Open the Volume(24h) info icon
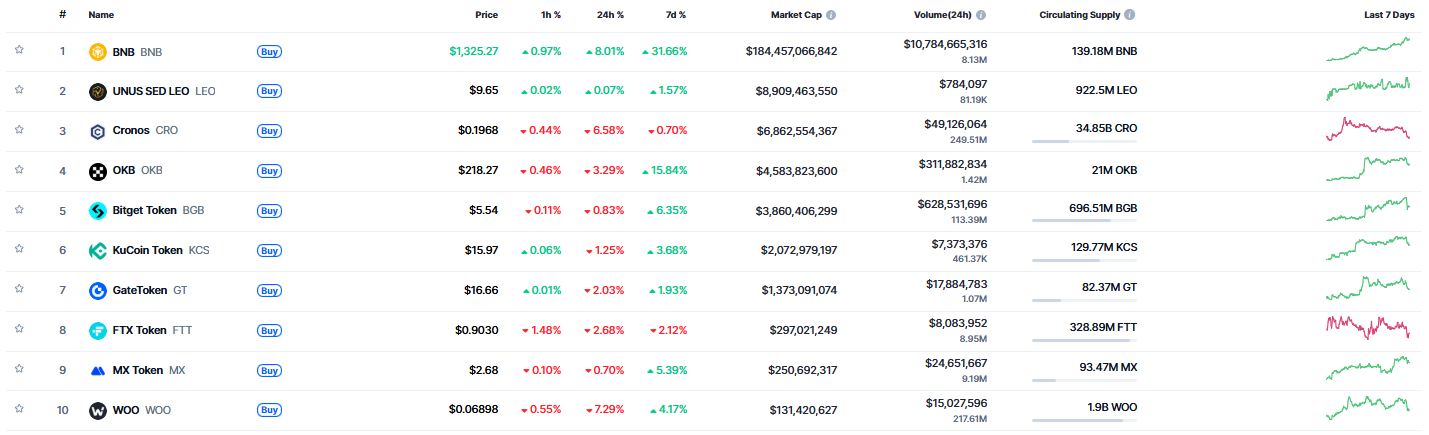Screen dimensions: 1429x435 [x=981, y=15]
